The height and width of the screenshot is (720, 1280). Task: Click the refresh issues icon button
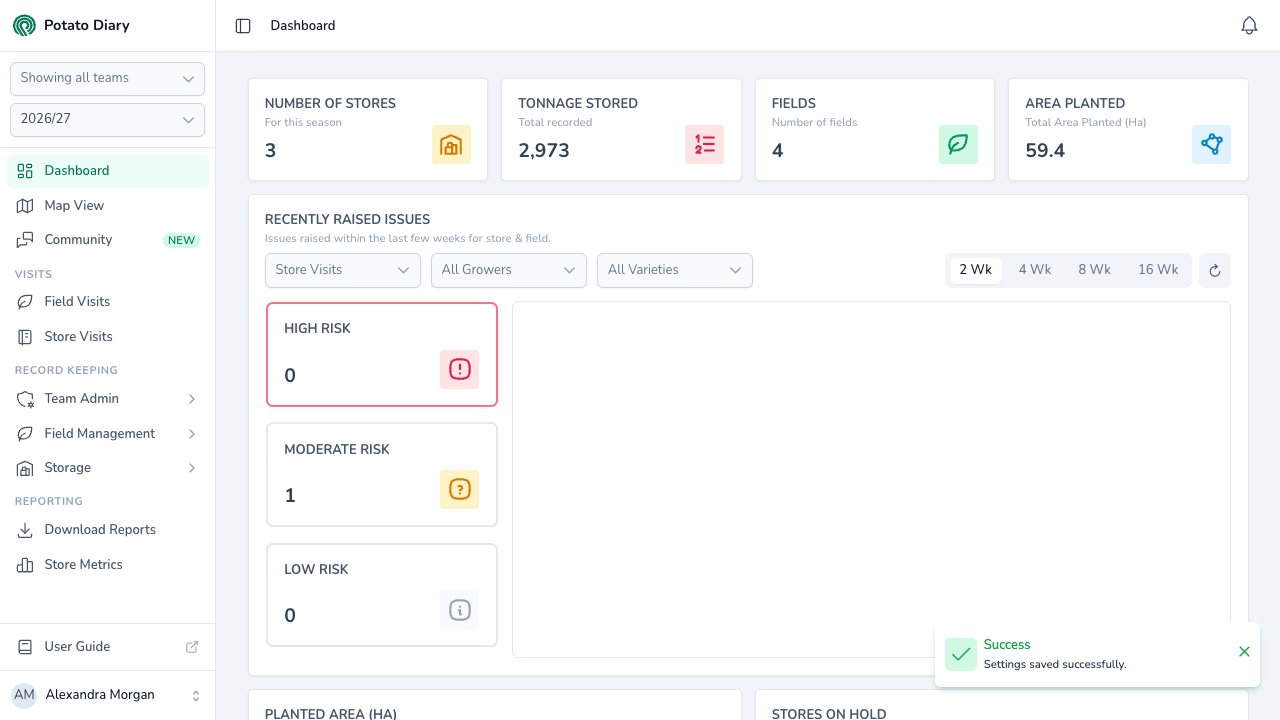point(1215,270)
